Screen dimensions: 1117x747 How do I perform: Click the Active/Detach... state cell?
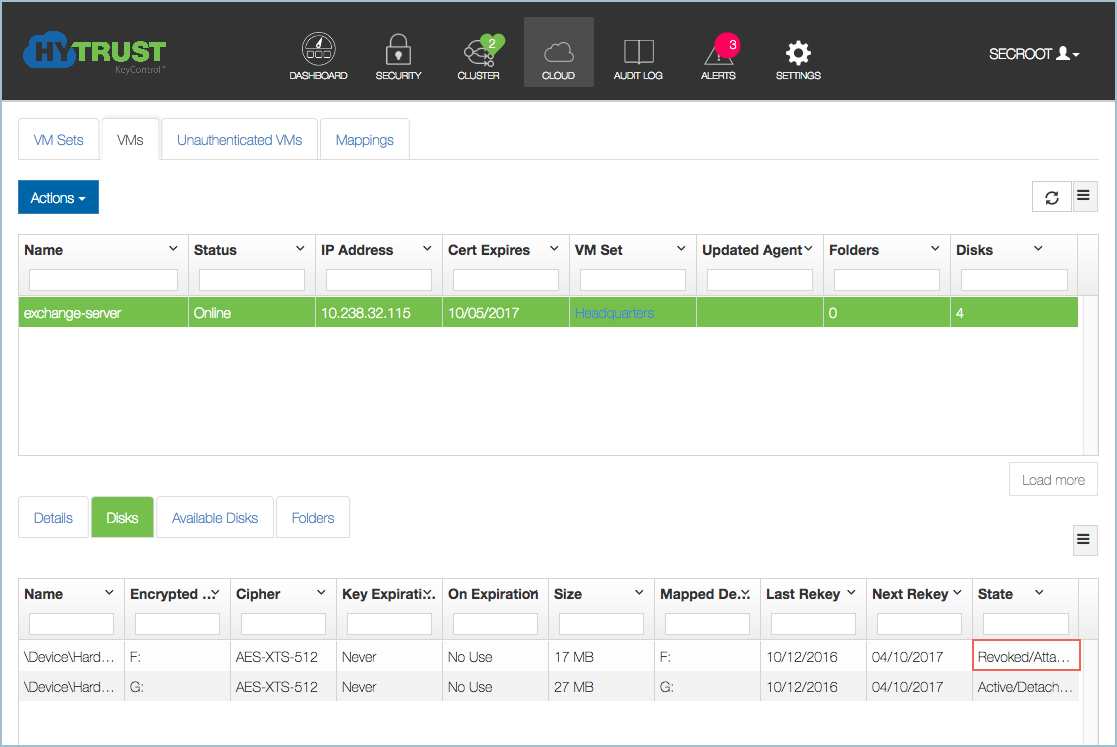tap(1026, 686)
